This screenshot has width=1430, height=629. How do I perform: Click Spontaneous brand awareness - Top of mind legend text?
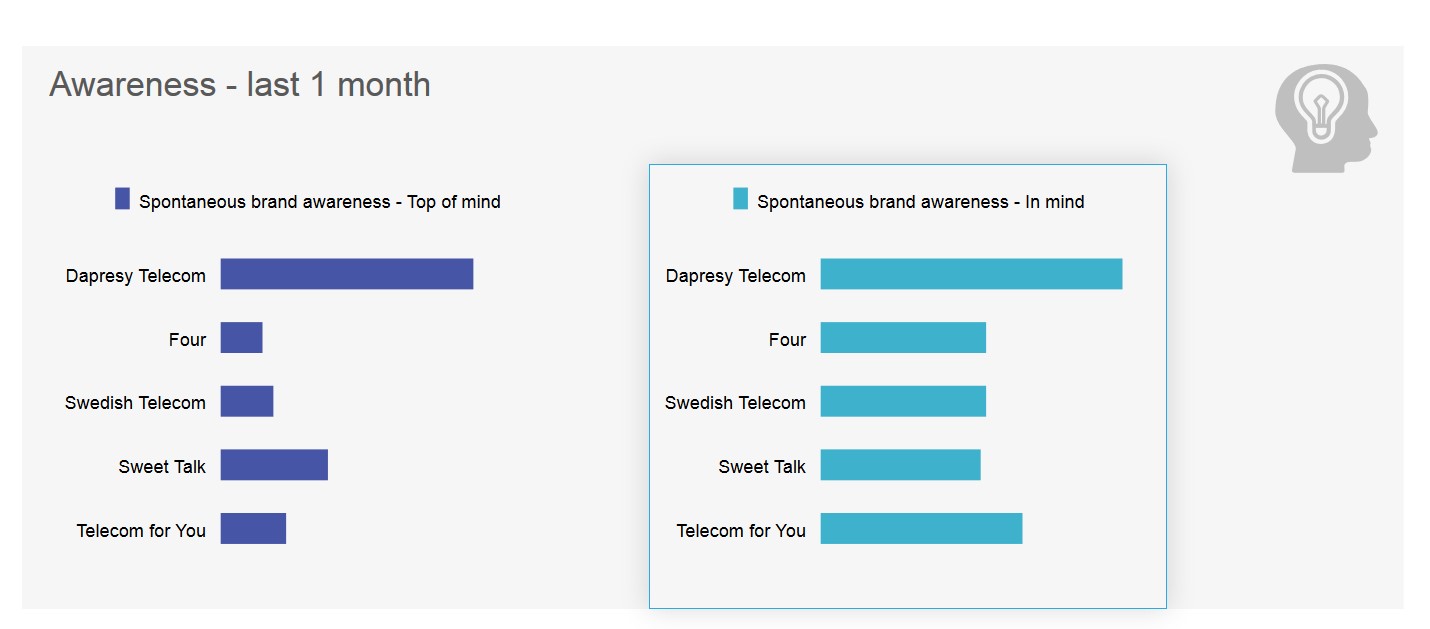319,202
